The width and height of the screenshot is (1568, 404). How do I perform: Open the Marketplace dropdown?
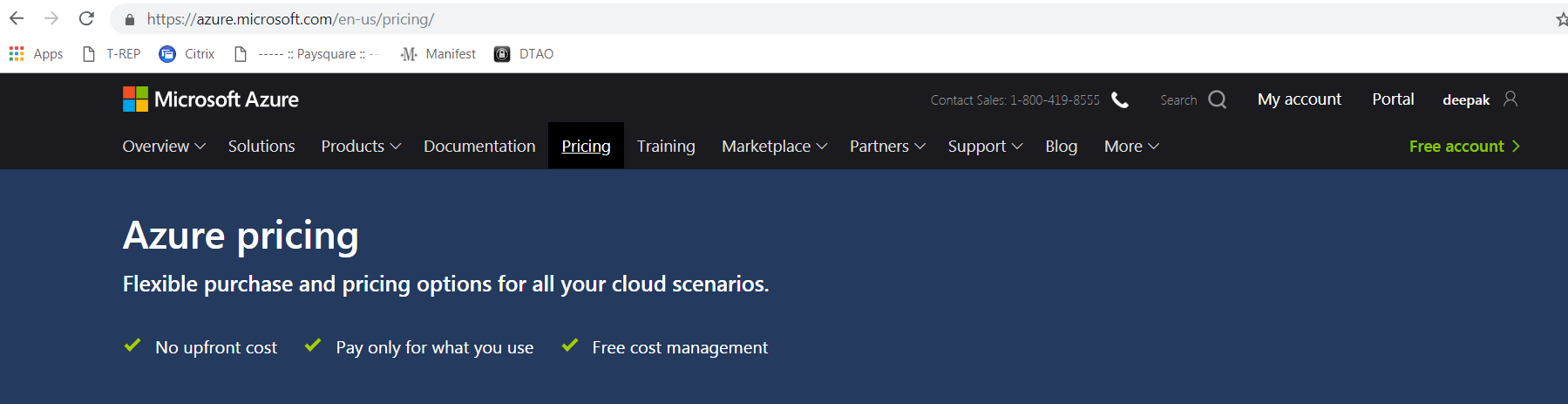coord(774,147)
